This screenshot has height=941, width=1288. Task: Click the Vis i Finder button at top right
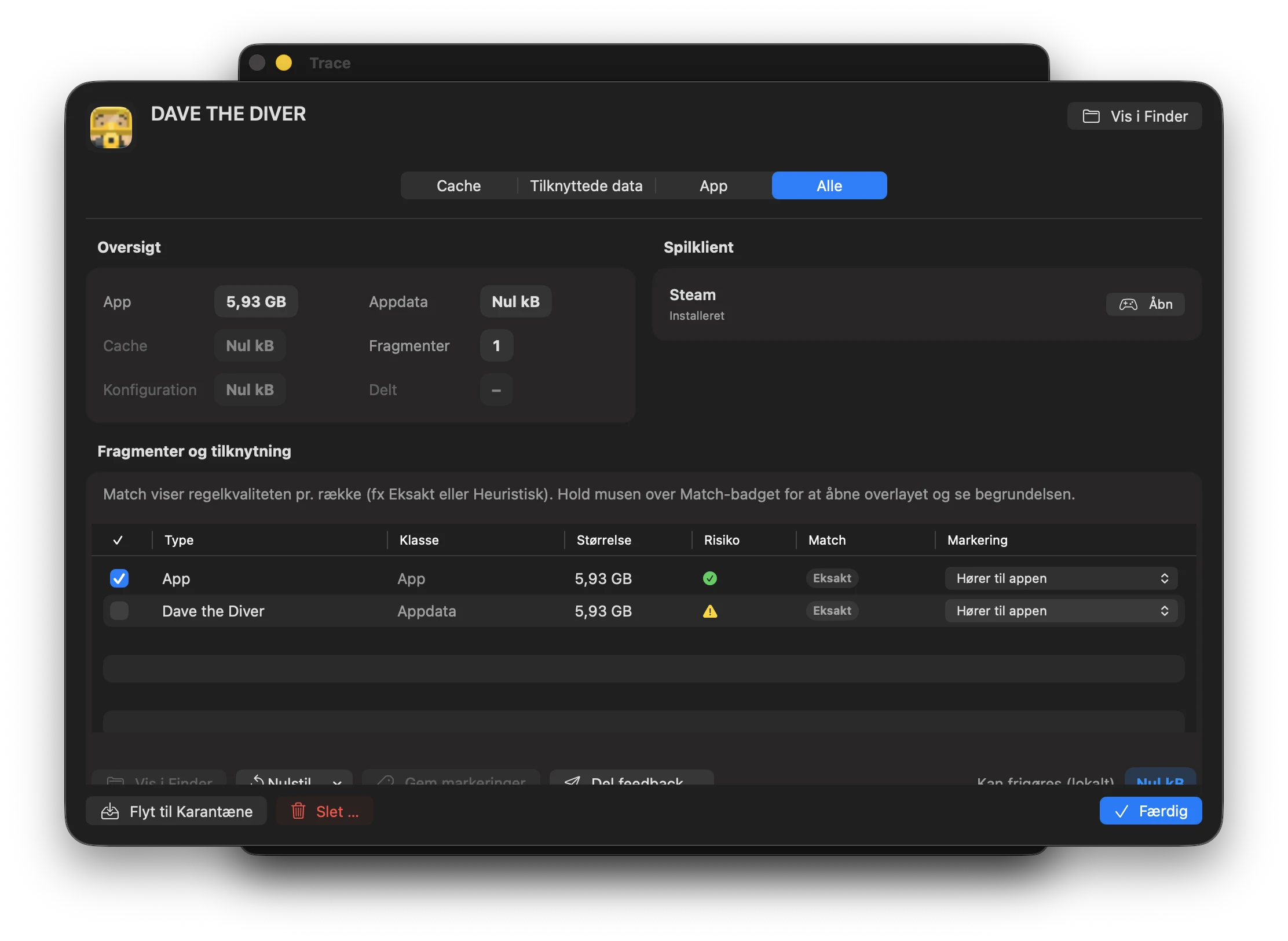click(x=1135, y=116)
